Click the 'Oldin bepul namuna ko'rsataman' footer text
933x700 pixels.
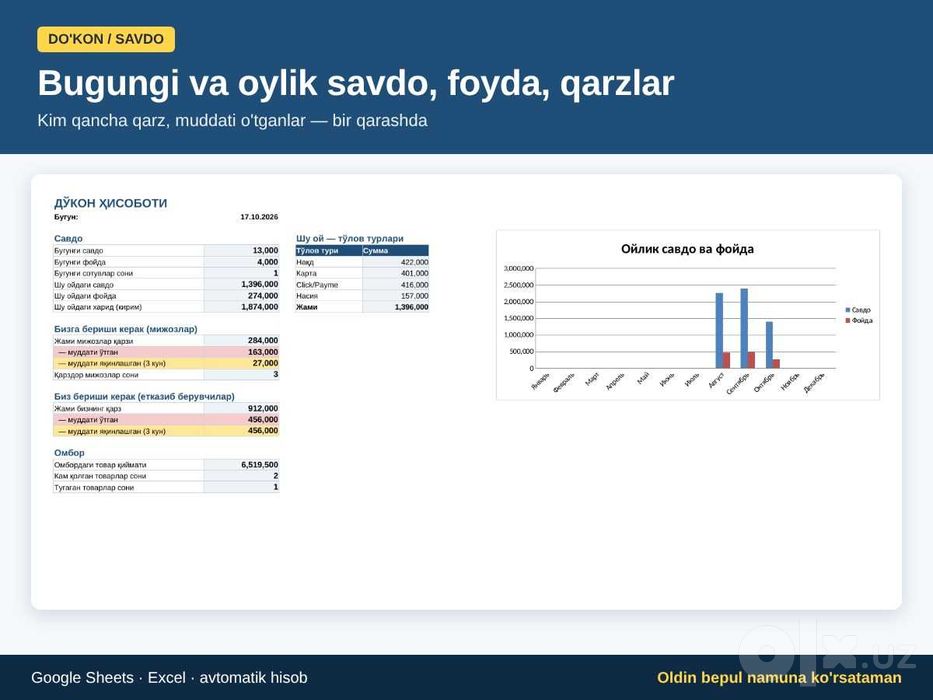779,678
